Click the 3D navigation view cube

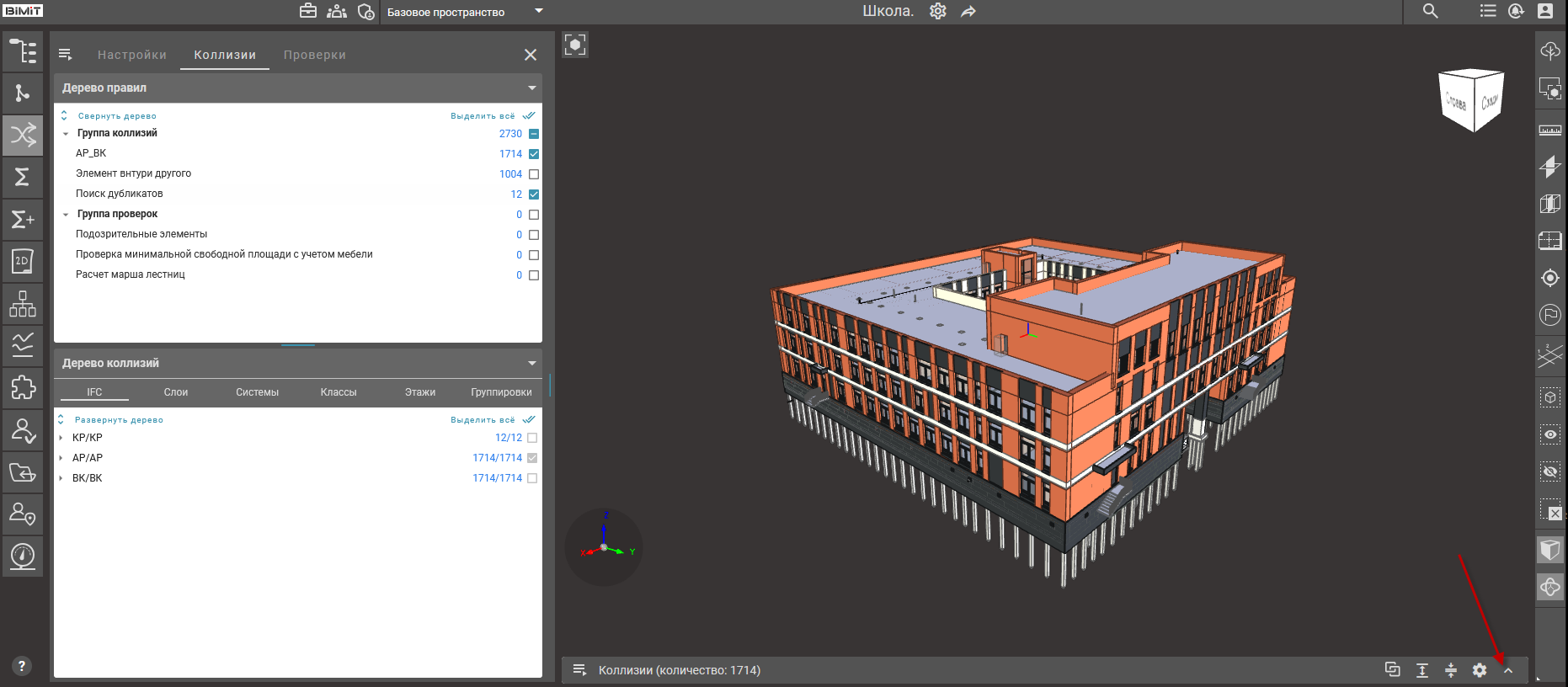point(1470,100)
